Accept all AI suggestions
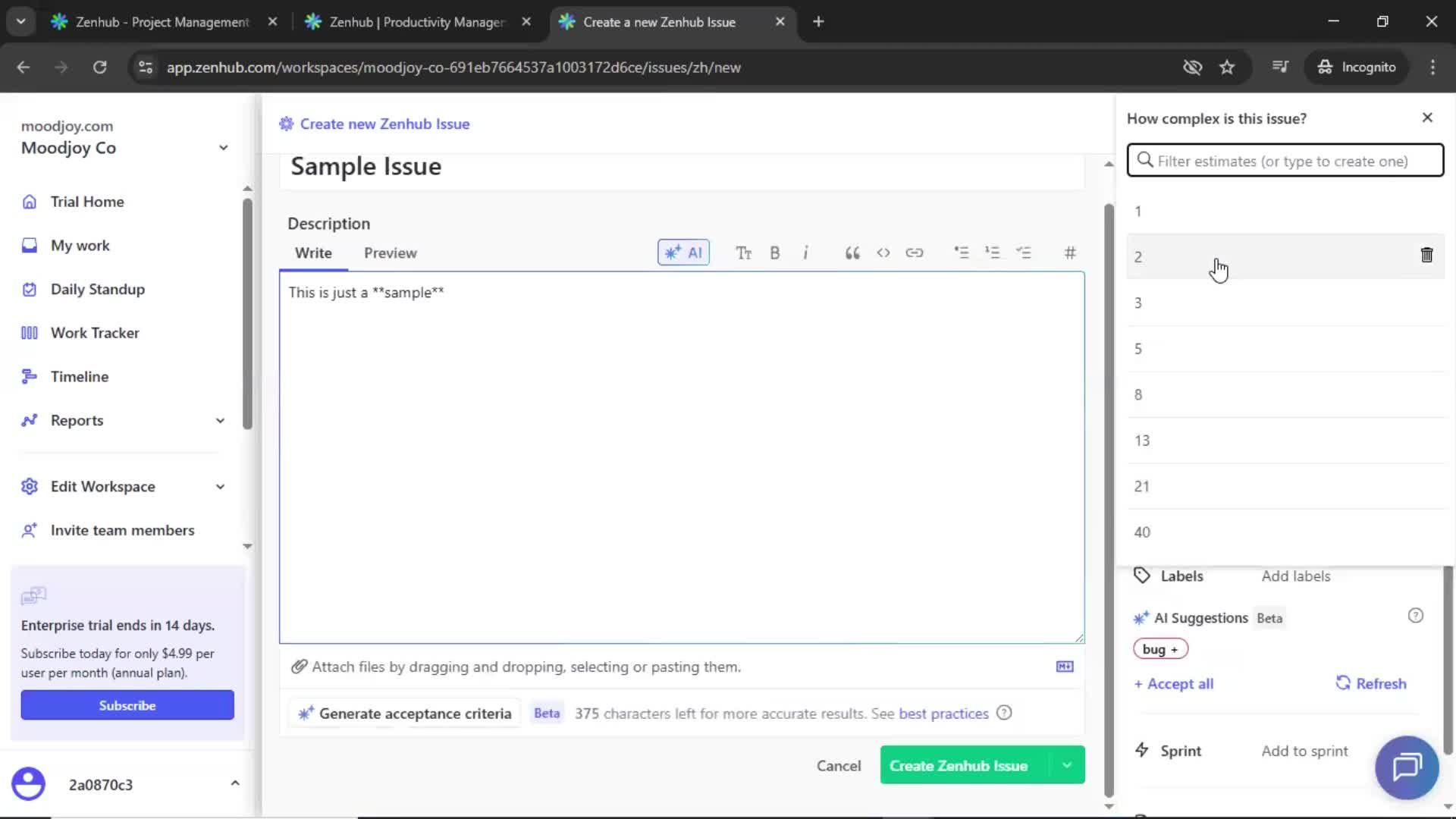 click(x=1173, y=683)
